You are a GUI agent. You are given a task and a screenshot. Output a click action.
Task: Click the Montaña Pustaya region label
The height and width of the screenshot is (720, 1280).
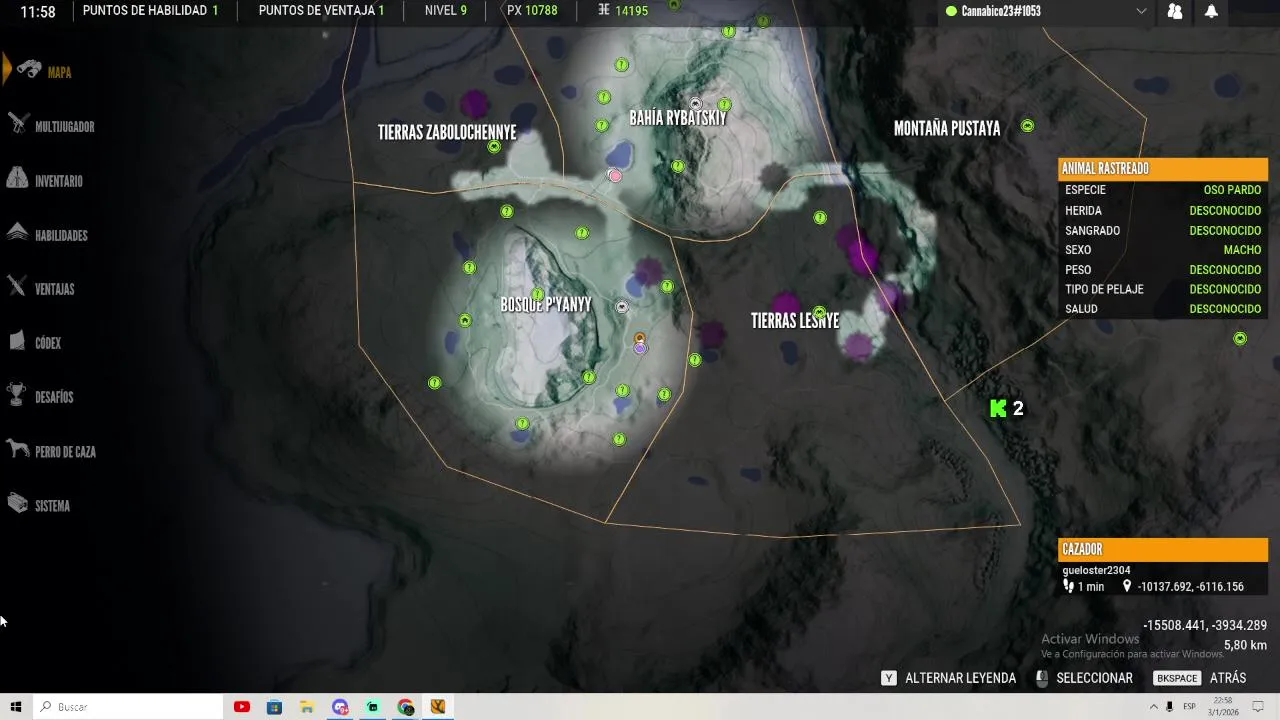click(947, 128)
